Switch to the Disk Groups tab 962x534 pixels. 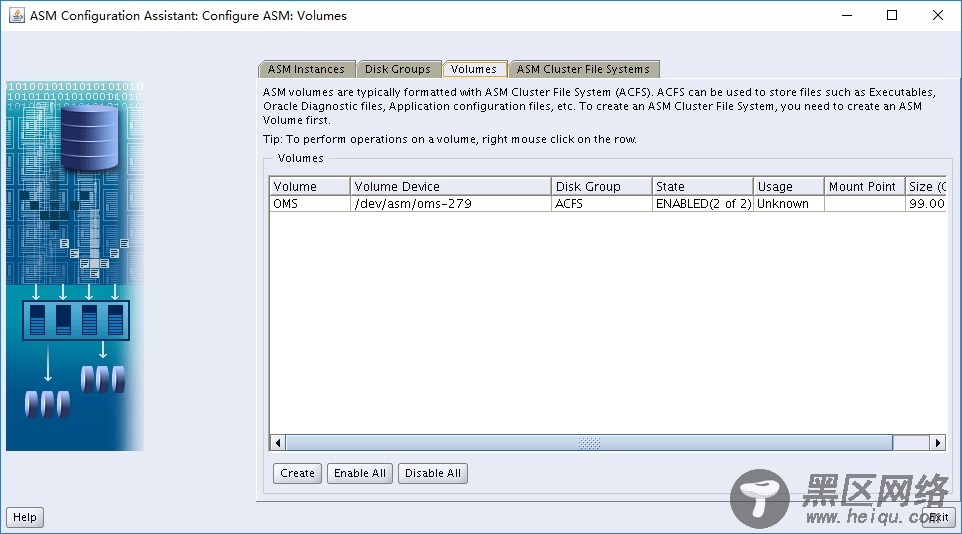(x=398, y=69)
